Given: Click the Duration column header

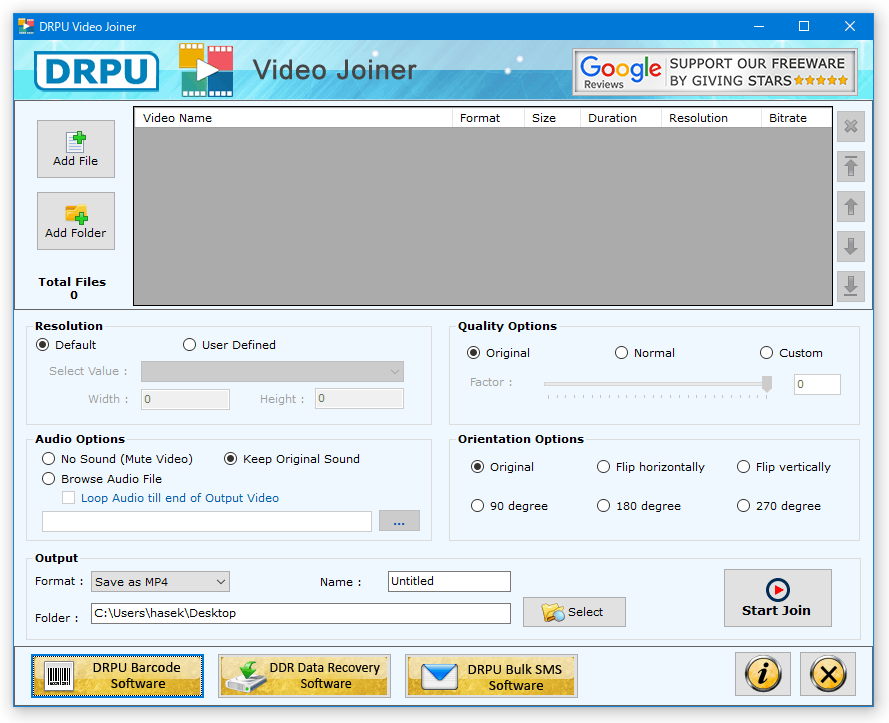Looking at the screenshot, I should pyautogui.click(x=621, y=118).
